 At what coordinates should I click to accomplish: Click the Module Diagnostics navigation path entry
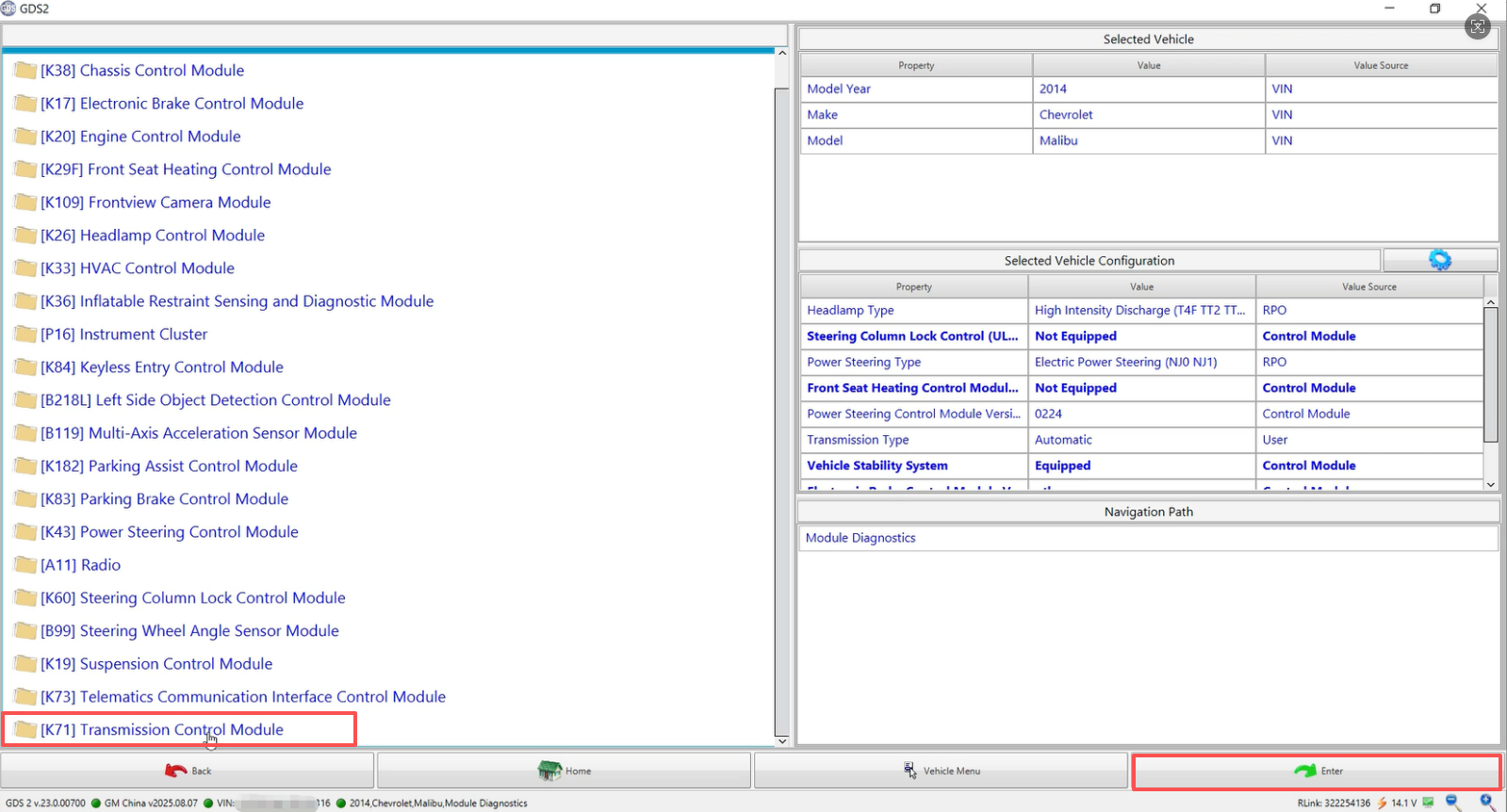tap(860, 538)
